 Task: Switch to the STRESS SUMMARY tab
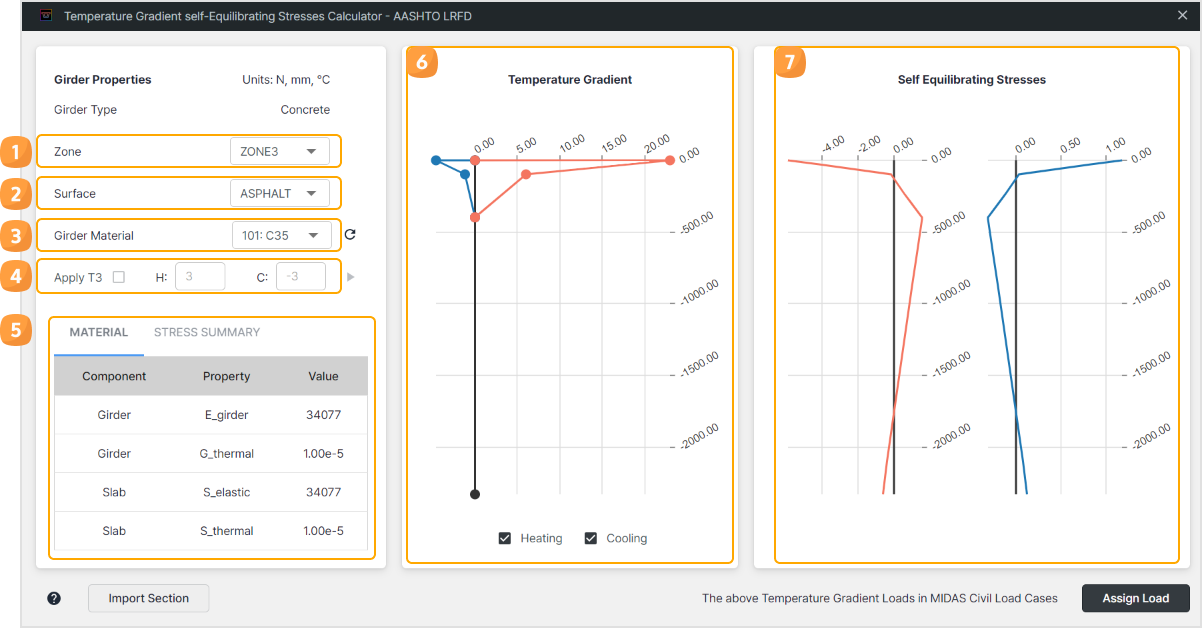pyautogui.click(x=208, y=331)
